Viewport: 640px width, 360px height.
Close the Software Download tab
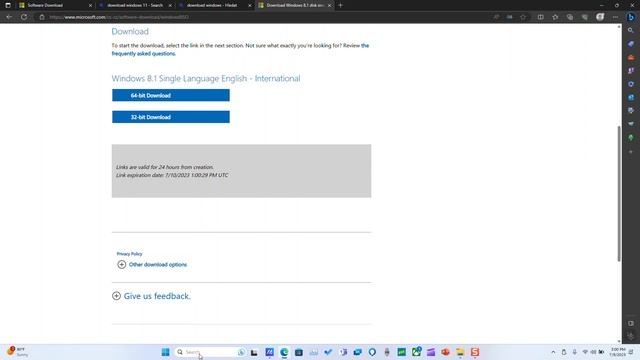pos(90,5)
